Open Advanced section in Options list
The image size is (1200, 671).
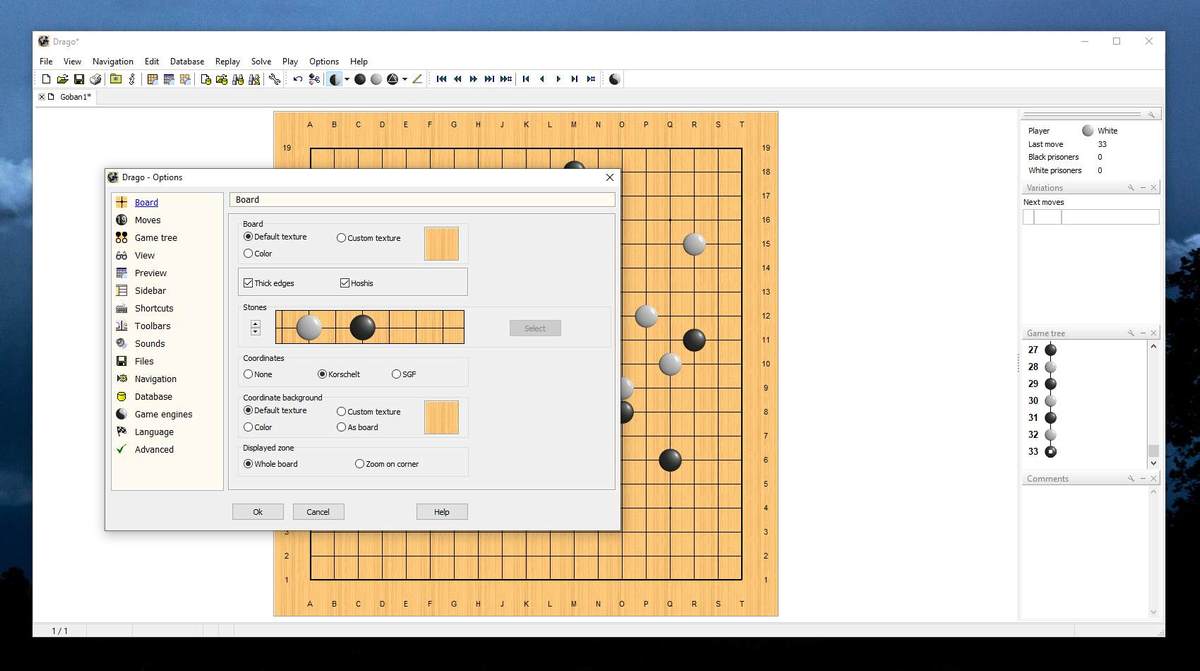154,450
